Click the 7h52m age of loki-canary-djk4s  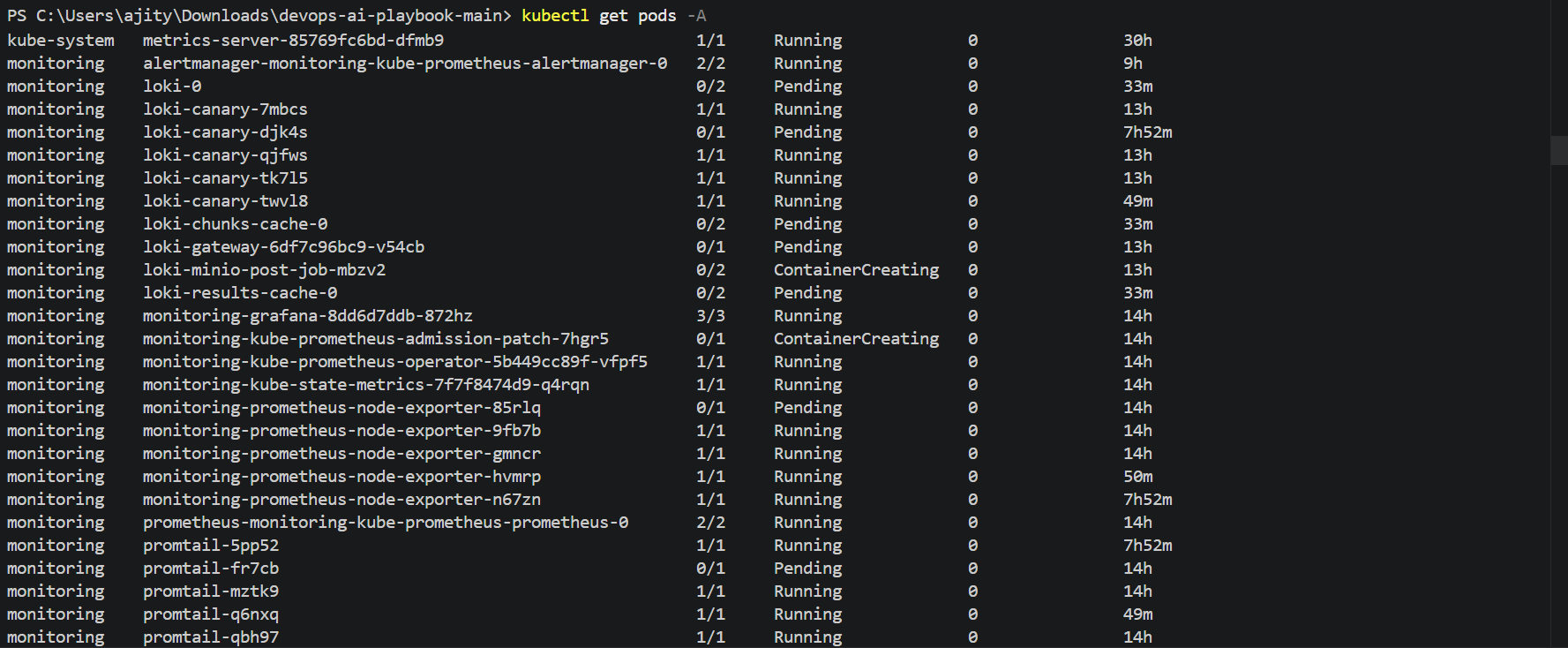(x=1148, y=132)
